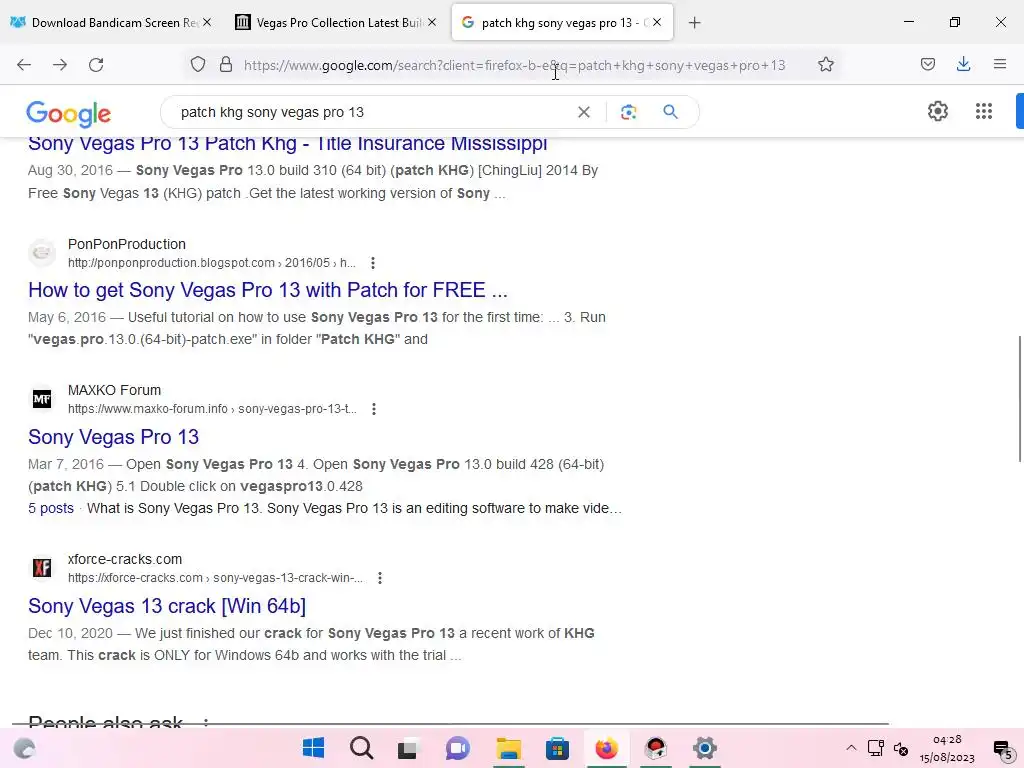Open the Windows Start menu

(x=313, y=748)
